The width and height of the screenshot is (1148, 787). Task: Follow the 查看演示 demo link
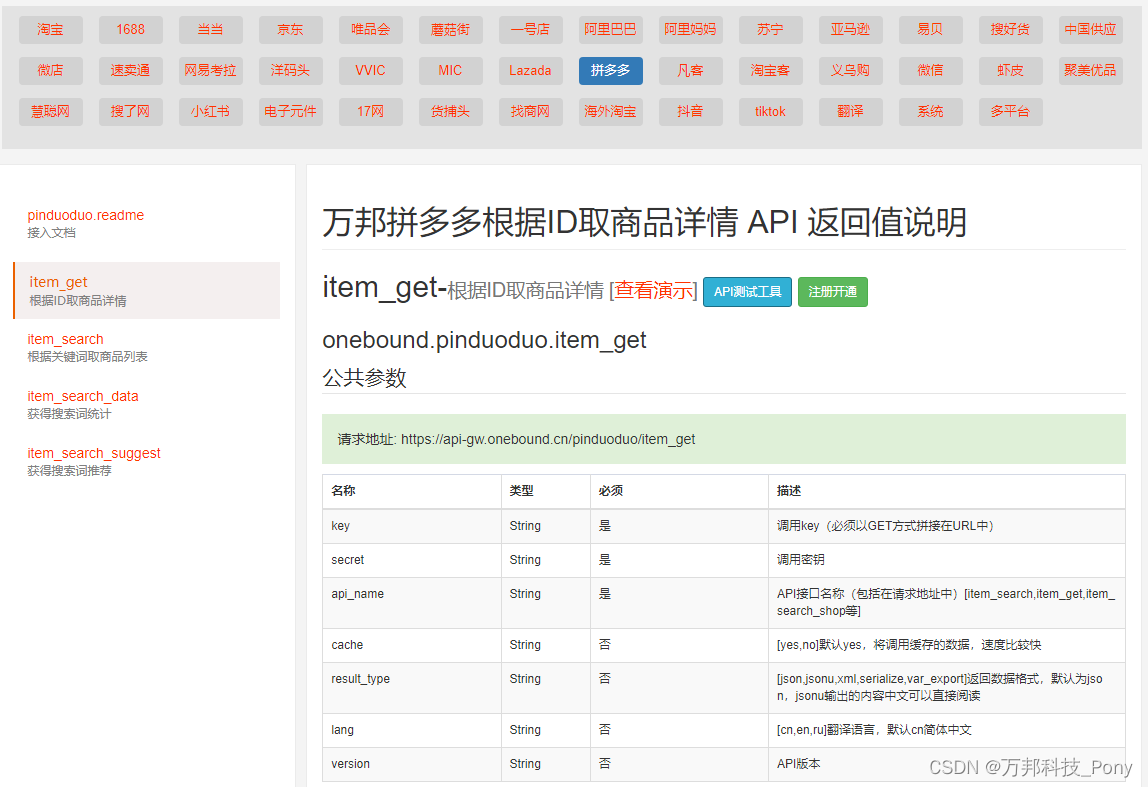coord(654,291)
